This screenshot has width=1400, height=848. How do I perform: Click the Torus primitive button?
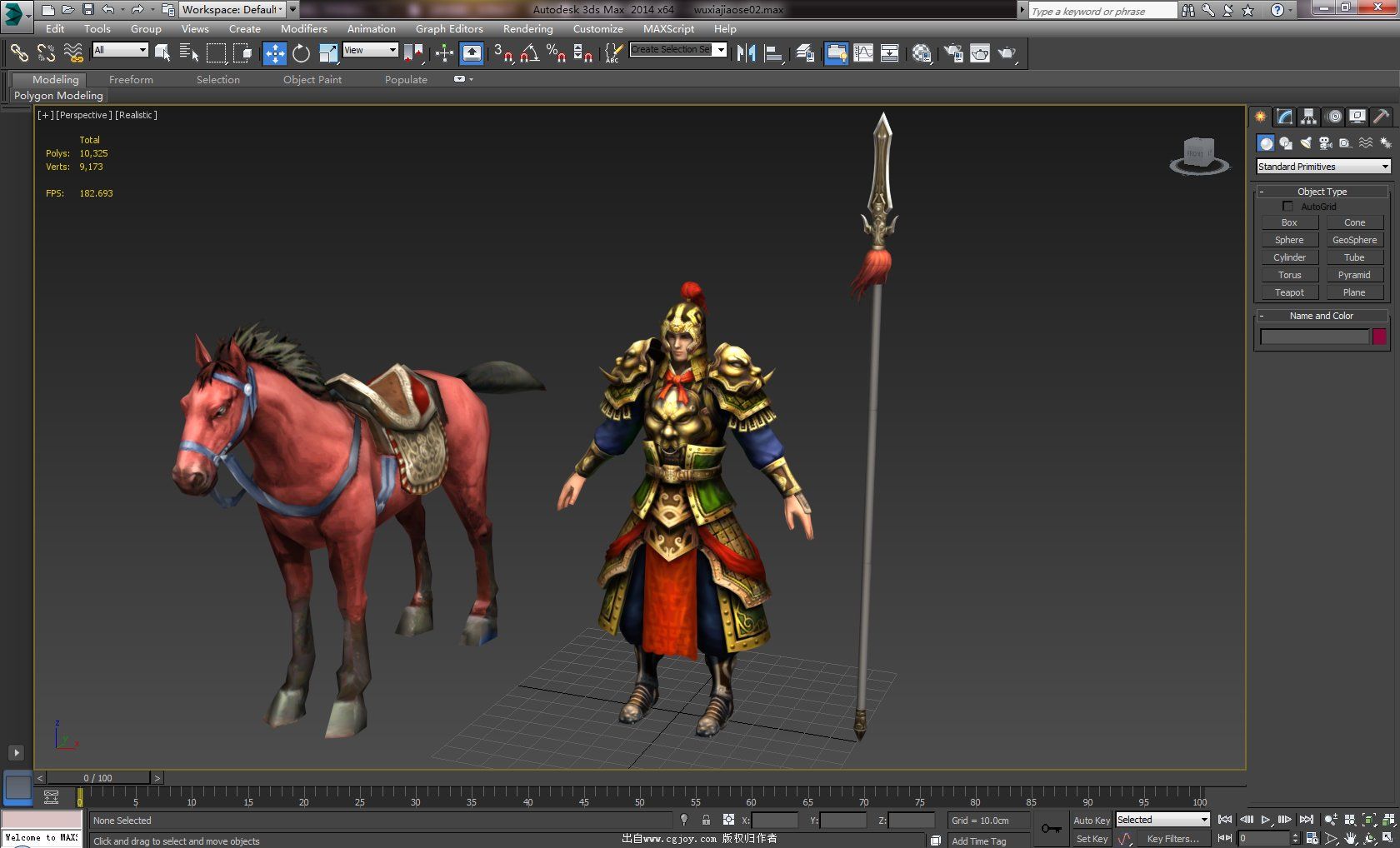pos(1289,275)
